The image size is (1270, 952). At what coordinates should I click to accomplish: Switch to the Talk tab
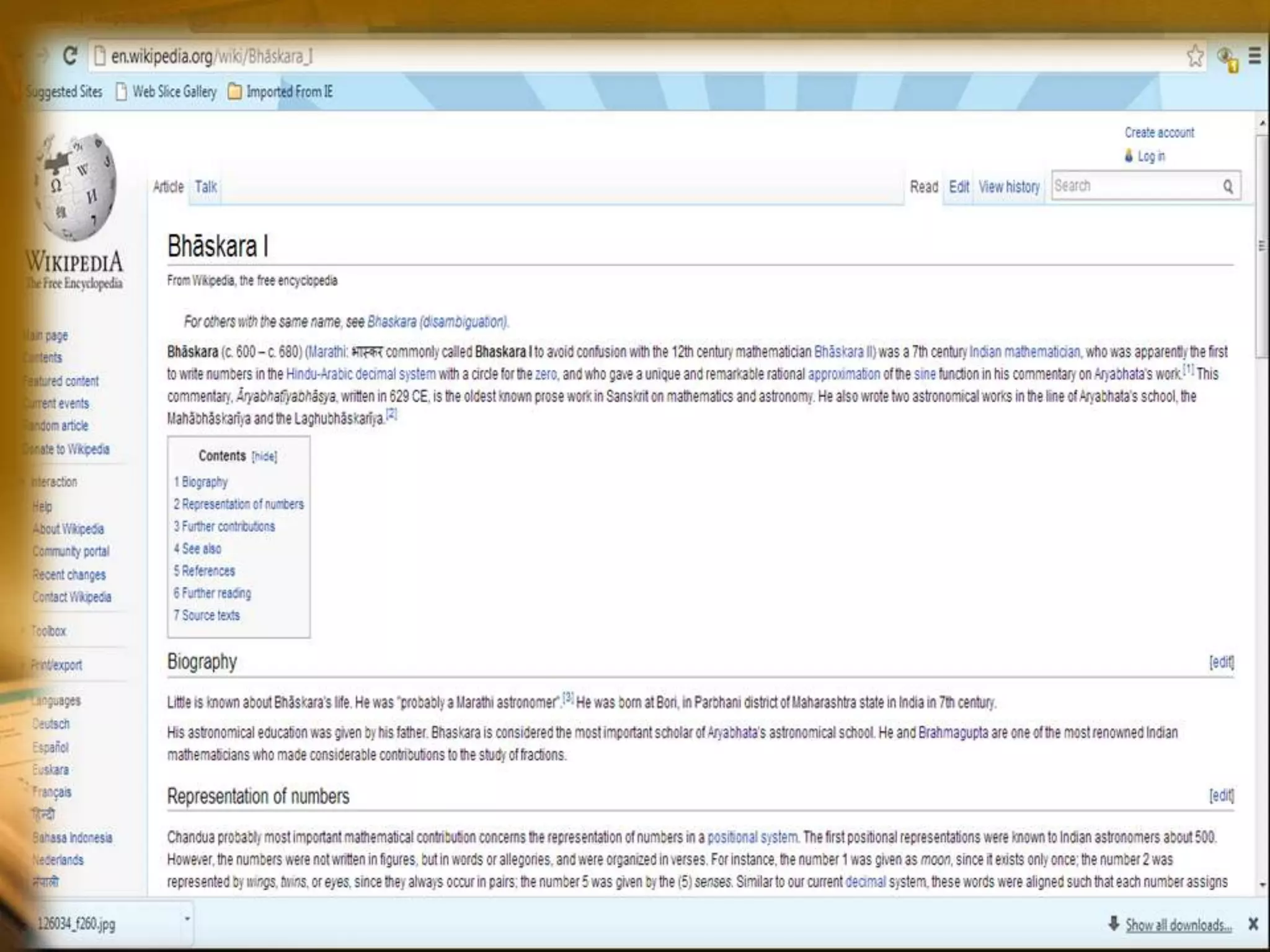click(205, 187)
